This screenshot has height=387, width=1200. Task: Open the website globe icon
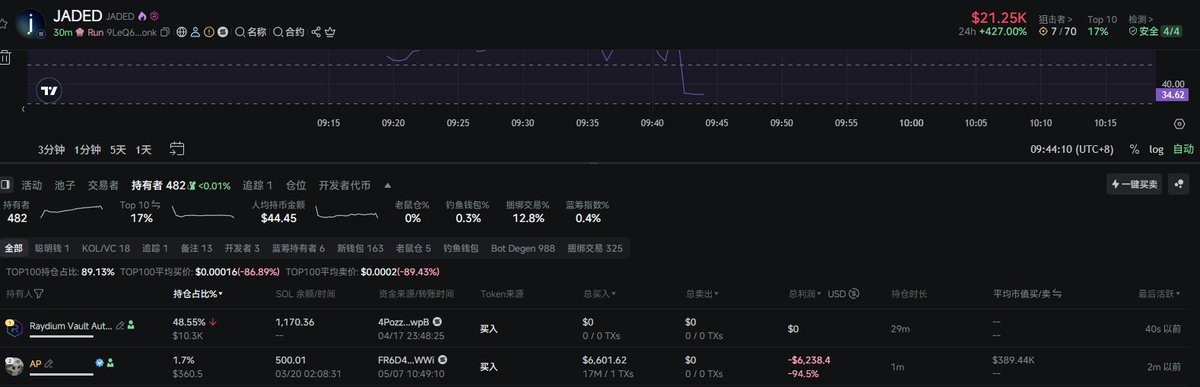coord(182,32)
